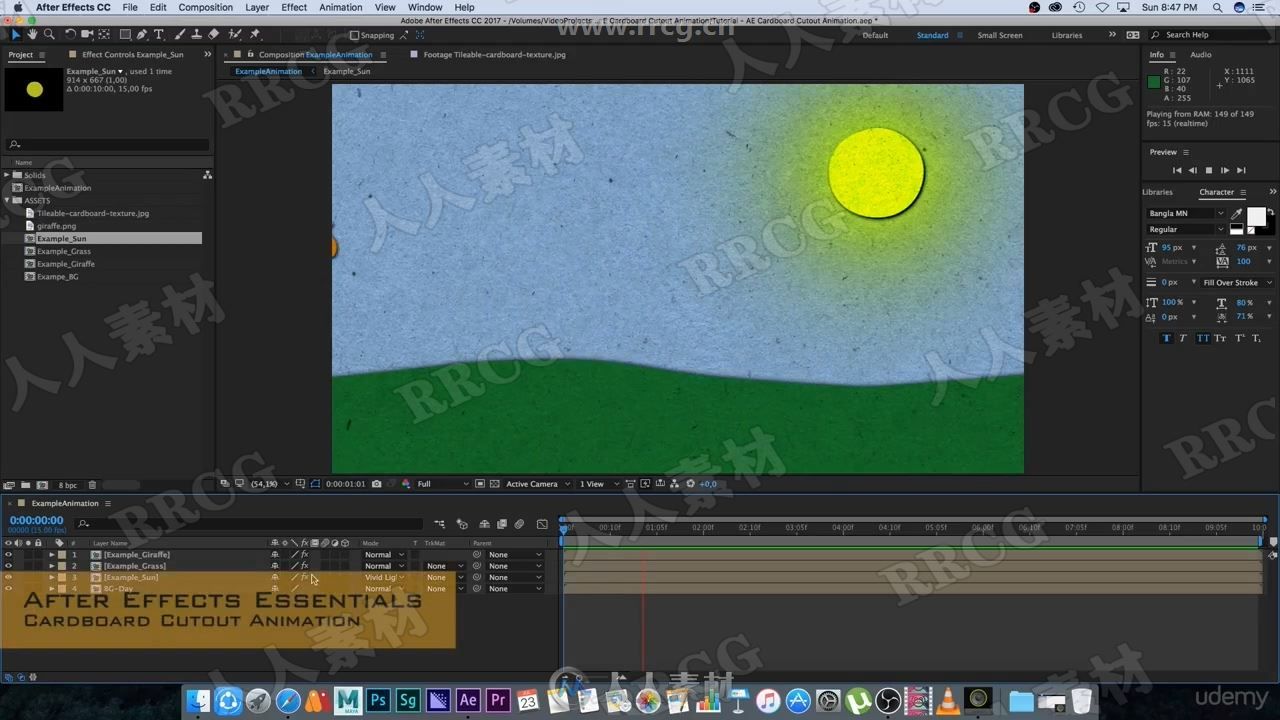
Task: Toggle Superscript in Character panel
Action: coord(1239,338)
